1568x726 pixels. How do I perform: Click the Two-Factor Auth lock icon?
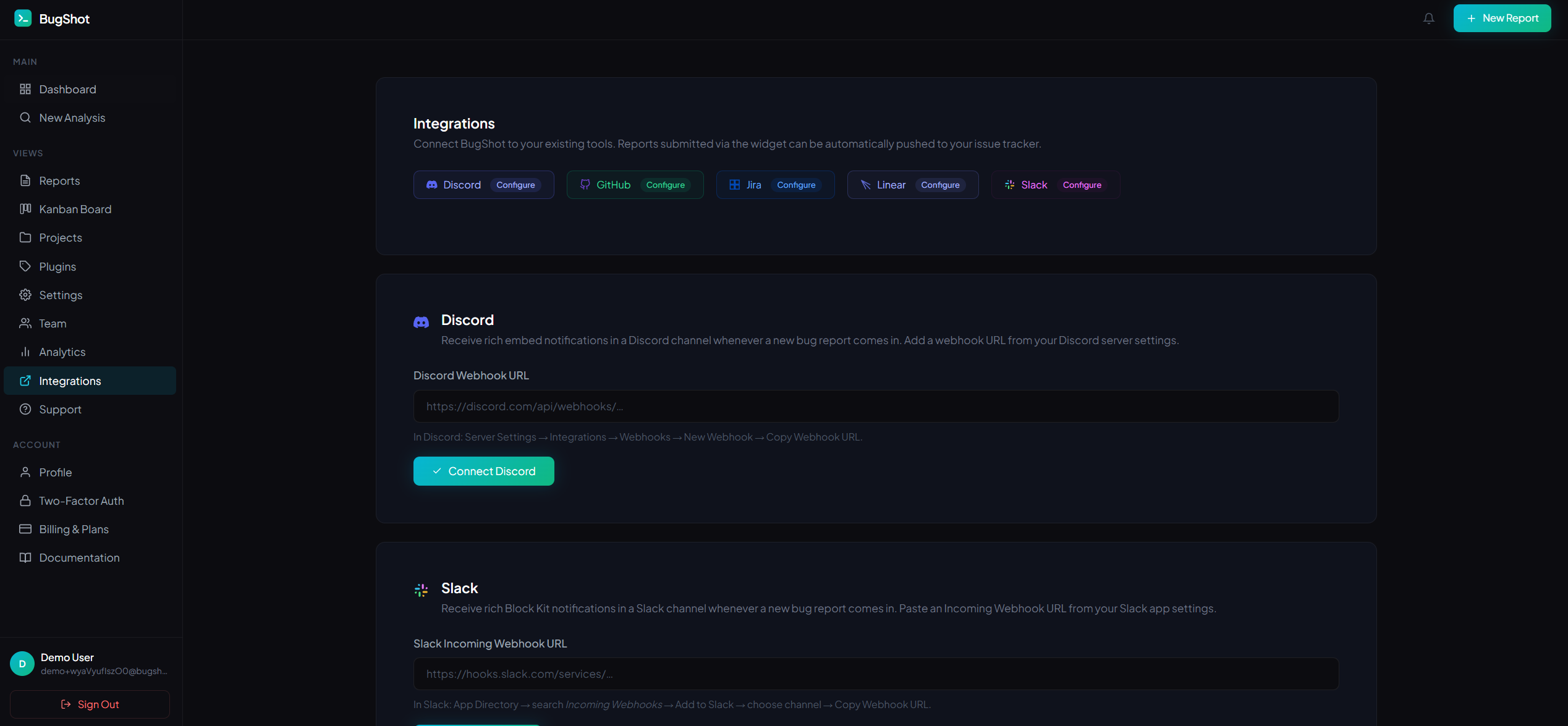(25, 500)
